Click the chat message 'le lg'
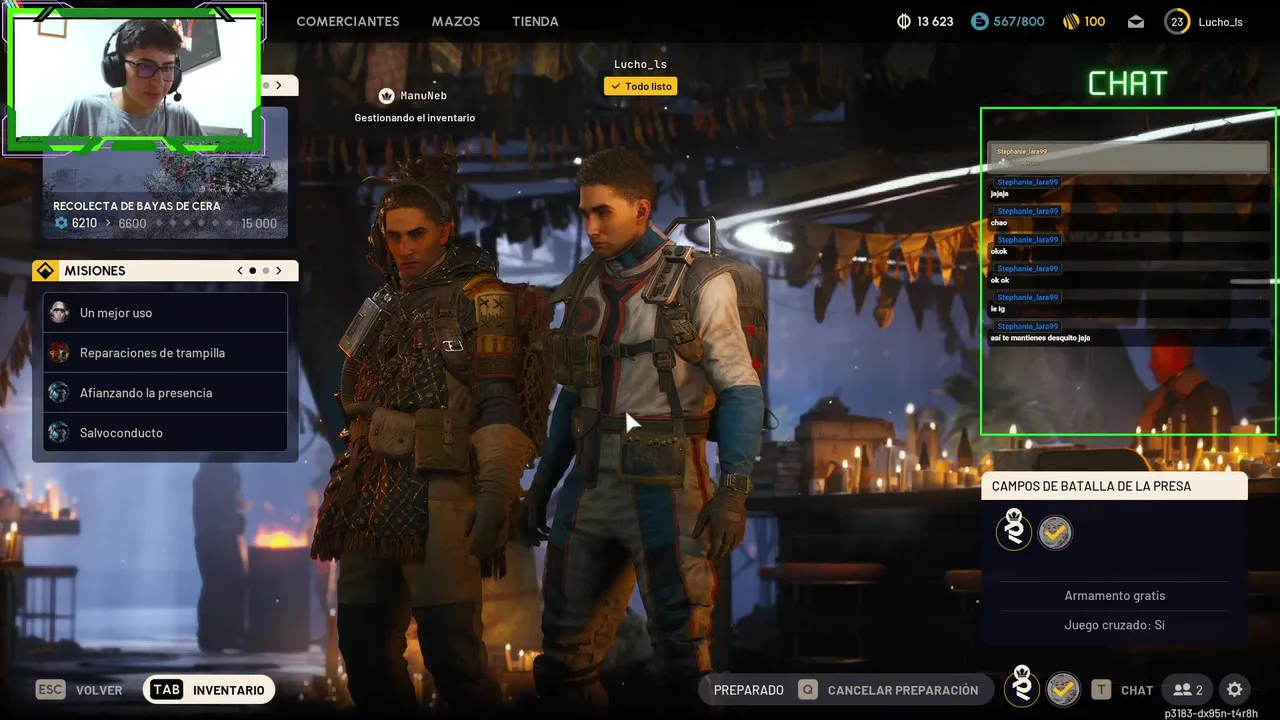Image resolution: width=1280 pixels, height=720 pixels. coord(997,309)
